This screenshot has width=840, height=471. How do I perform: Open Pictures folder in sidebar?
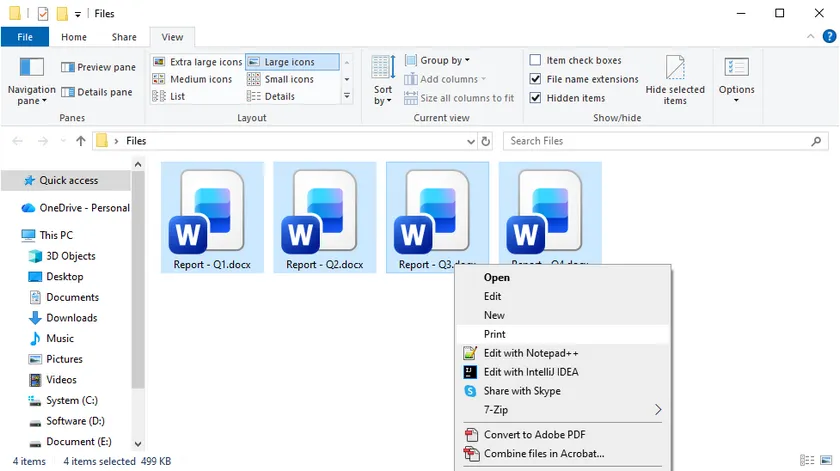56,359
